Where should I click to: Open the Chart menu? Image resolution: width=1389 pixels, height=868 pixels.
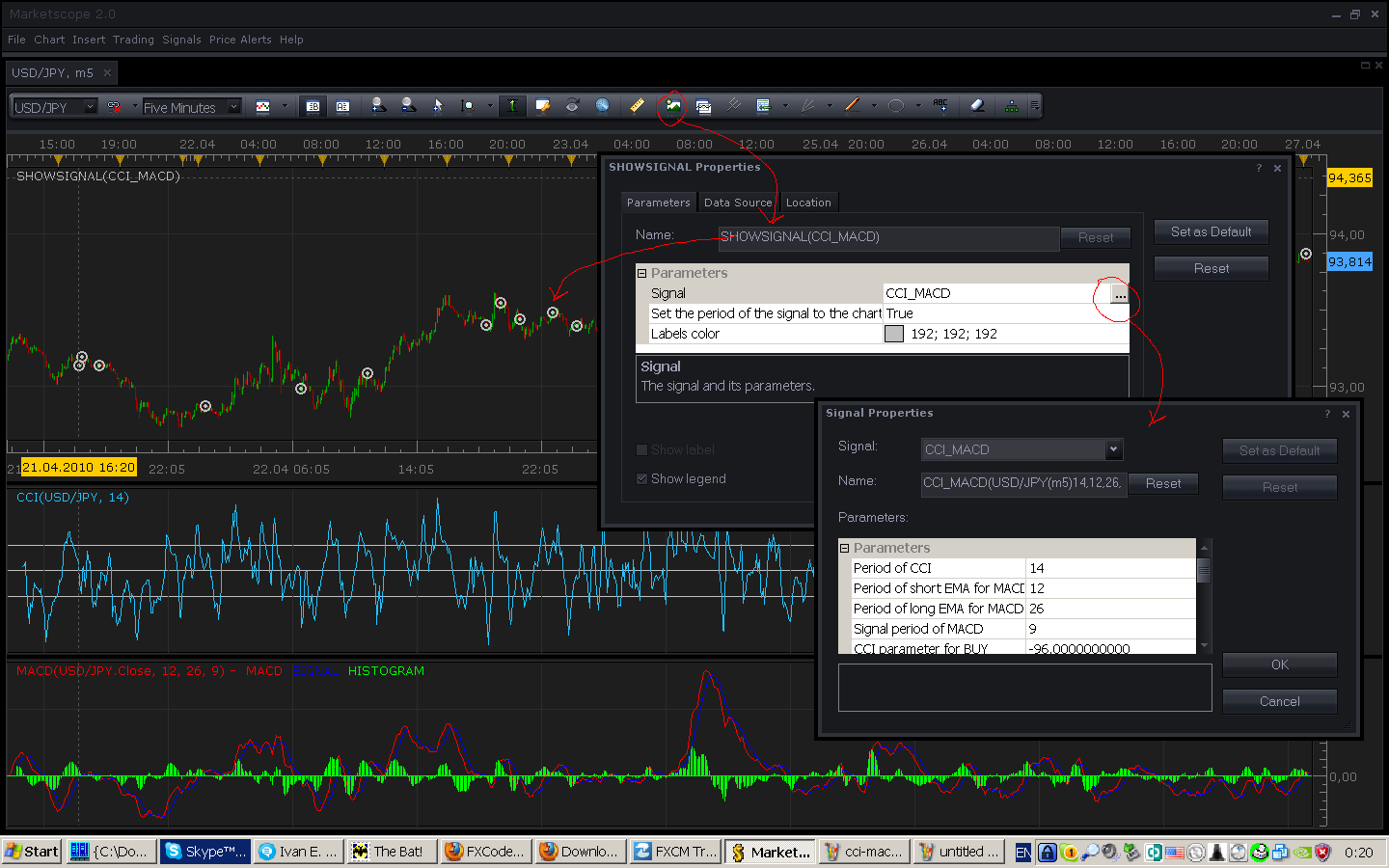(x=49, y=40)
